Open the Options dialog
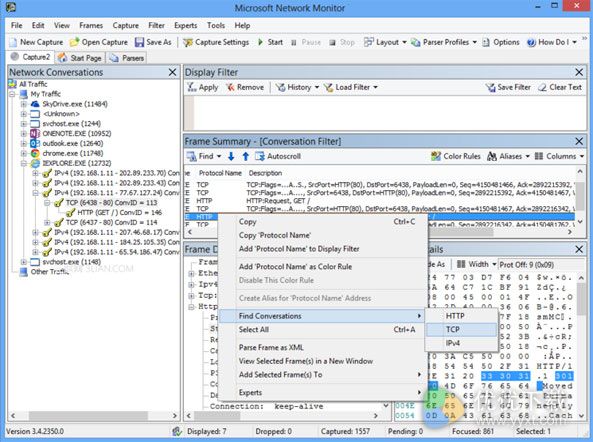The image size is (593, 442). click(501, 42)
